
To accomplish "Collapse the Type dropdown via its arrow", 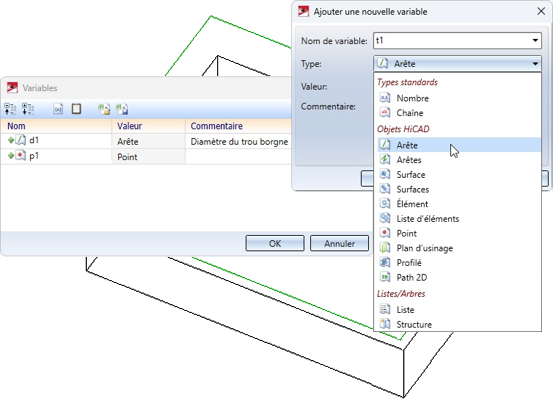I will tap(535, 64).
